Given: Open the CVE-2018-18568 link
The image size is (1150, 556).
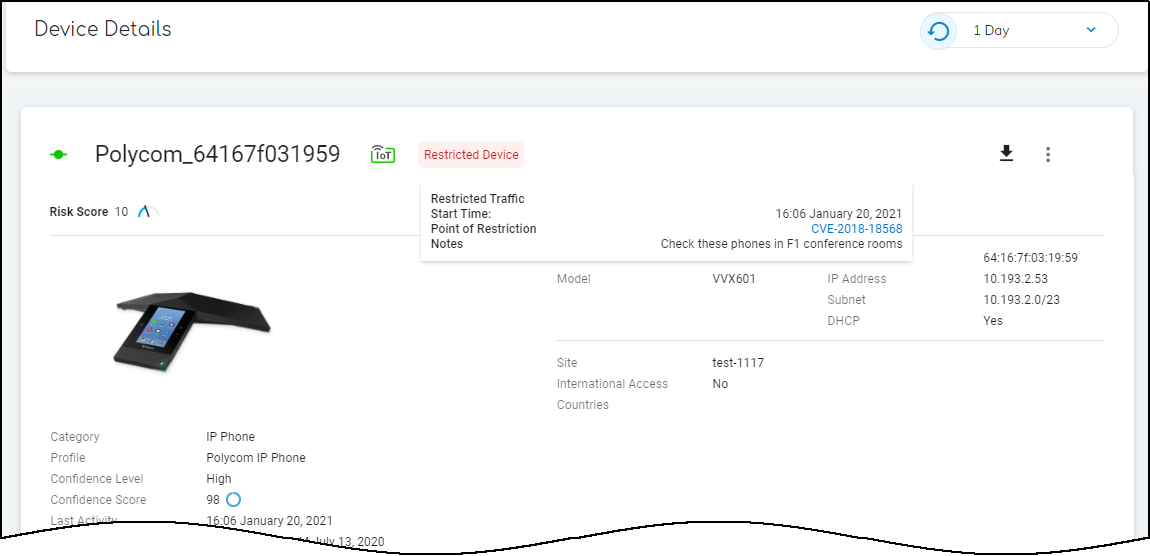Looking at the screenshot, I should 857,229.
